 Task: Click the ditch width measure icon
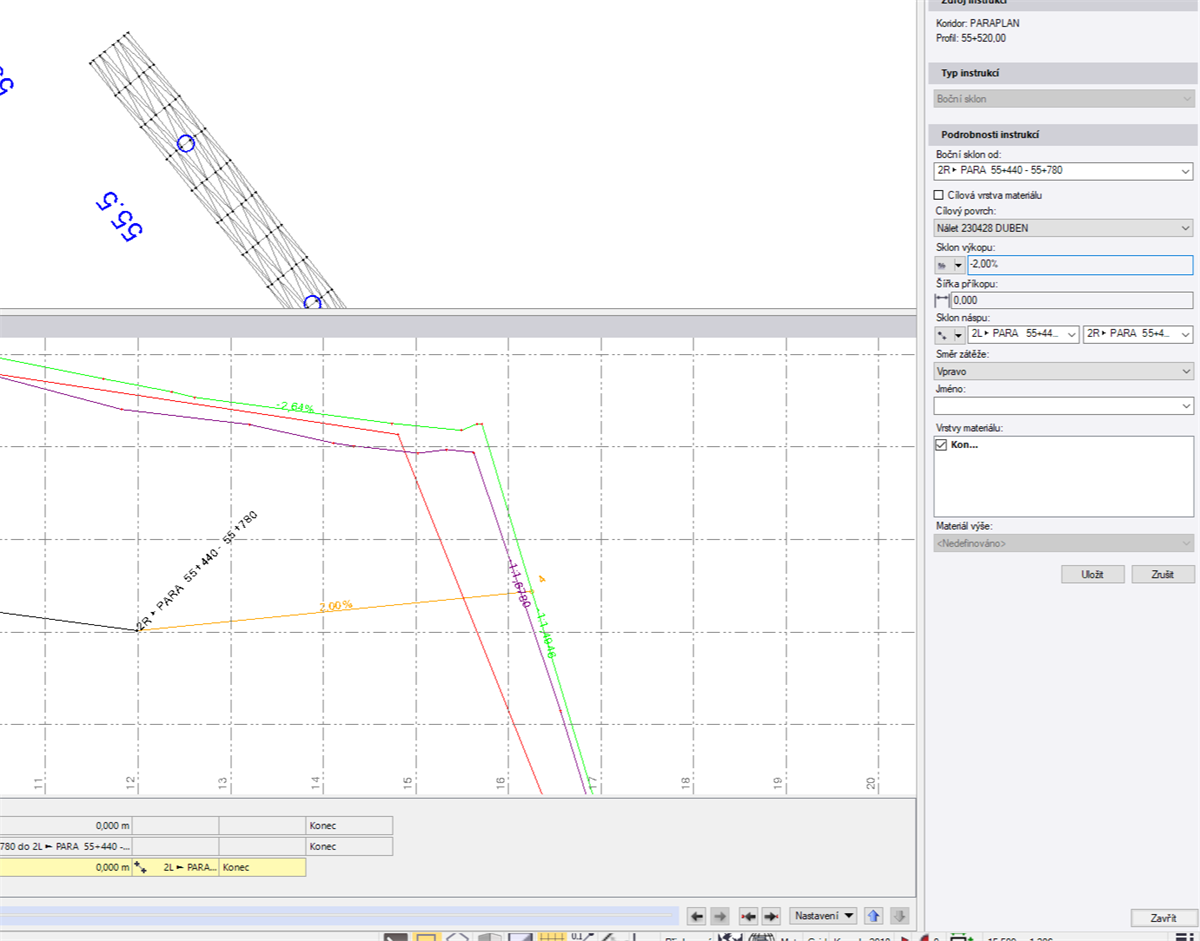coord(941,300)
